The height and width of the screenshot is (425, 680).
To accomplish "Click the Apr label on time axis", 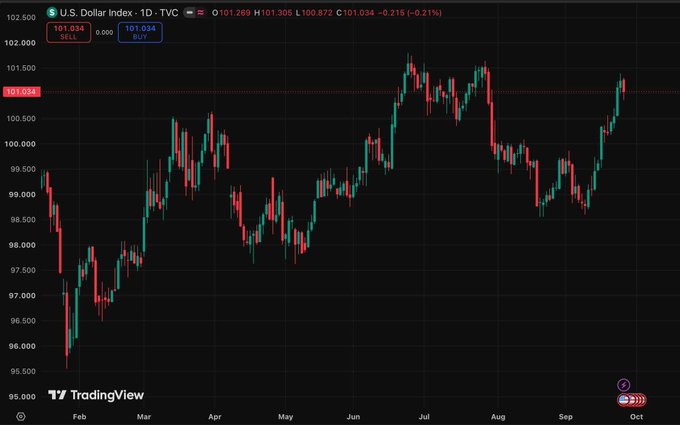I will click(x=215, y=417).
